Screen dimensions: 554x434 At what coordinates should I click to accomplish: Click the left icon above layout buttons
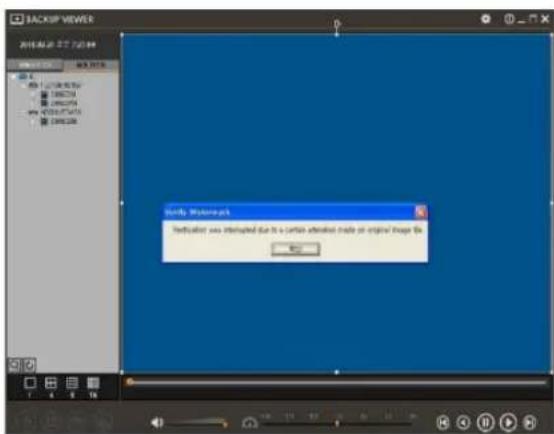14,365
